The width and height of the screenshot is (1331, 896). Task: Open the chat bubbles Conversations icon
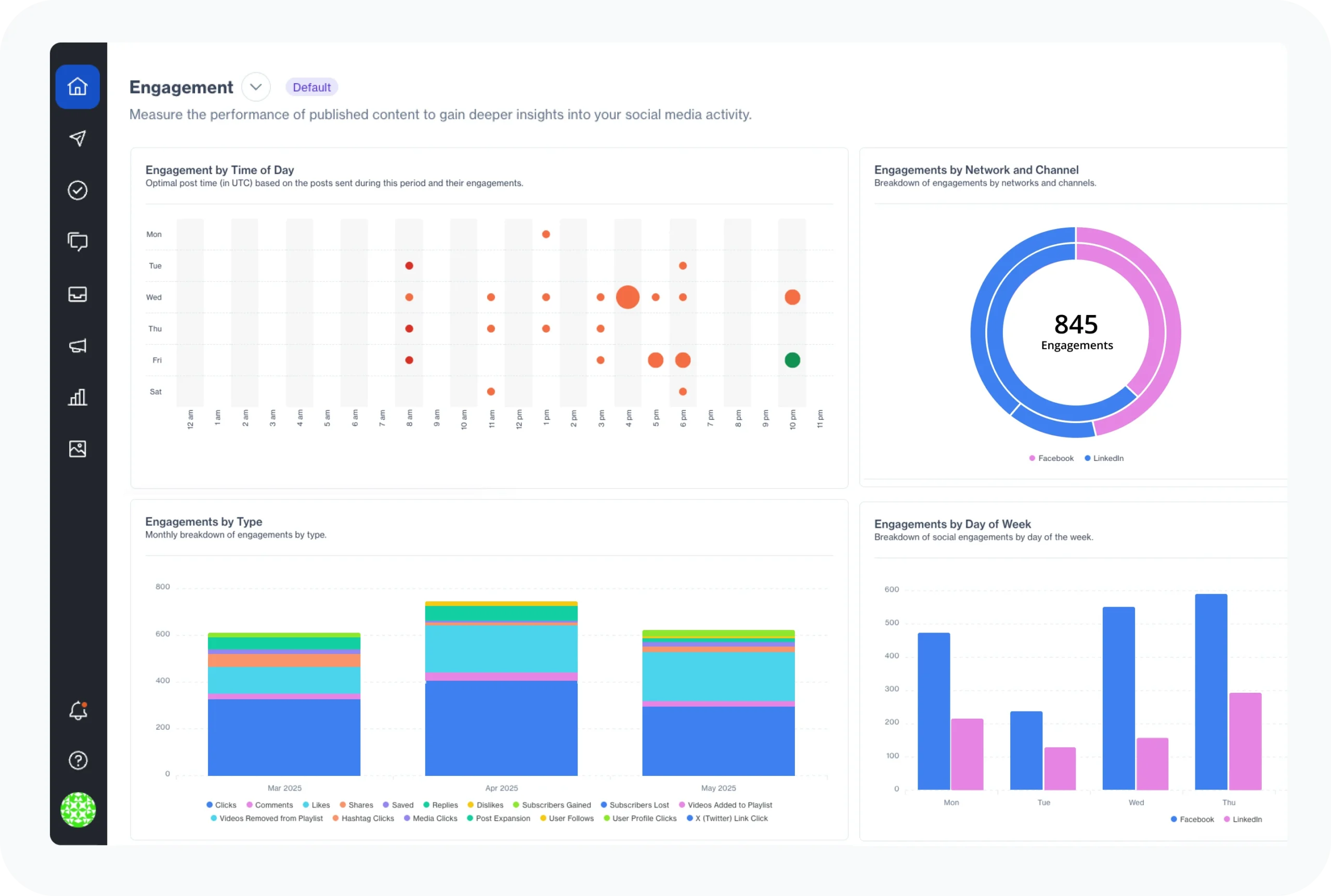pyautogui.click(x=77, y=242)
